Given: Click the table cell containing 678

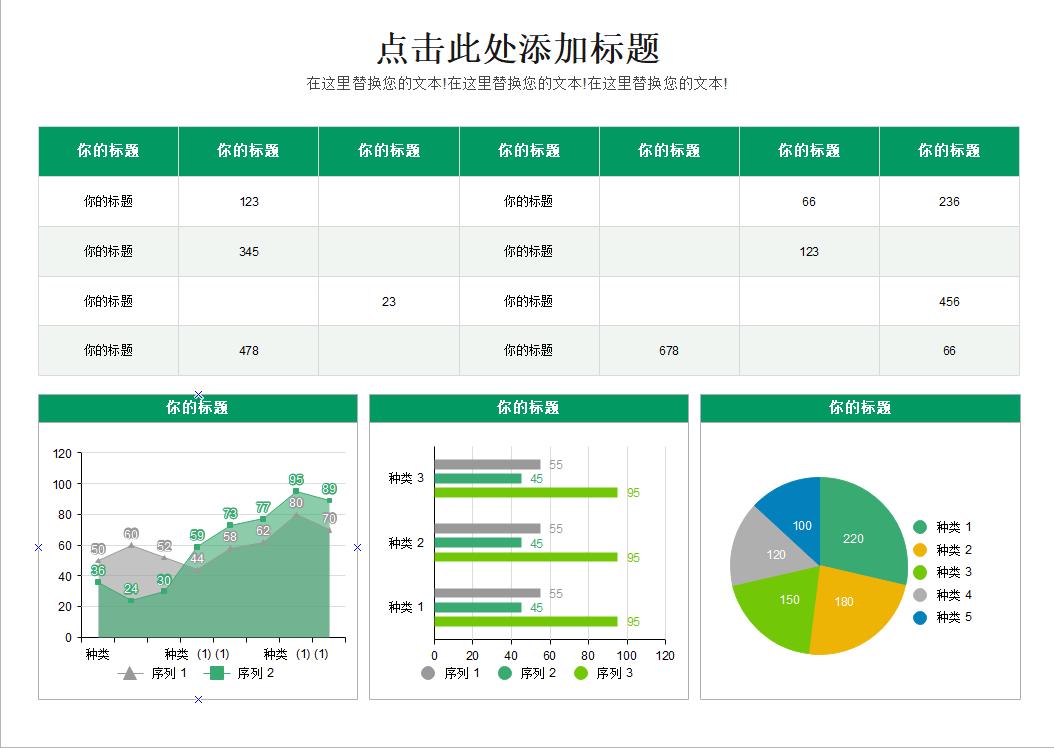Looking at the screenshot, I should (668, 351).
